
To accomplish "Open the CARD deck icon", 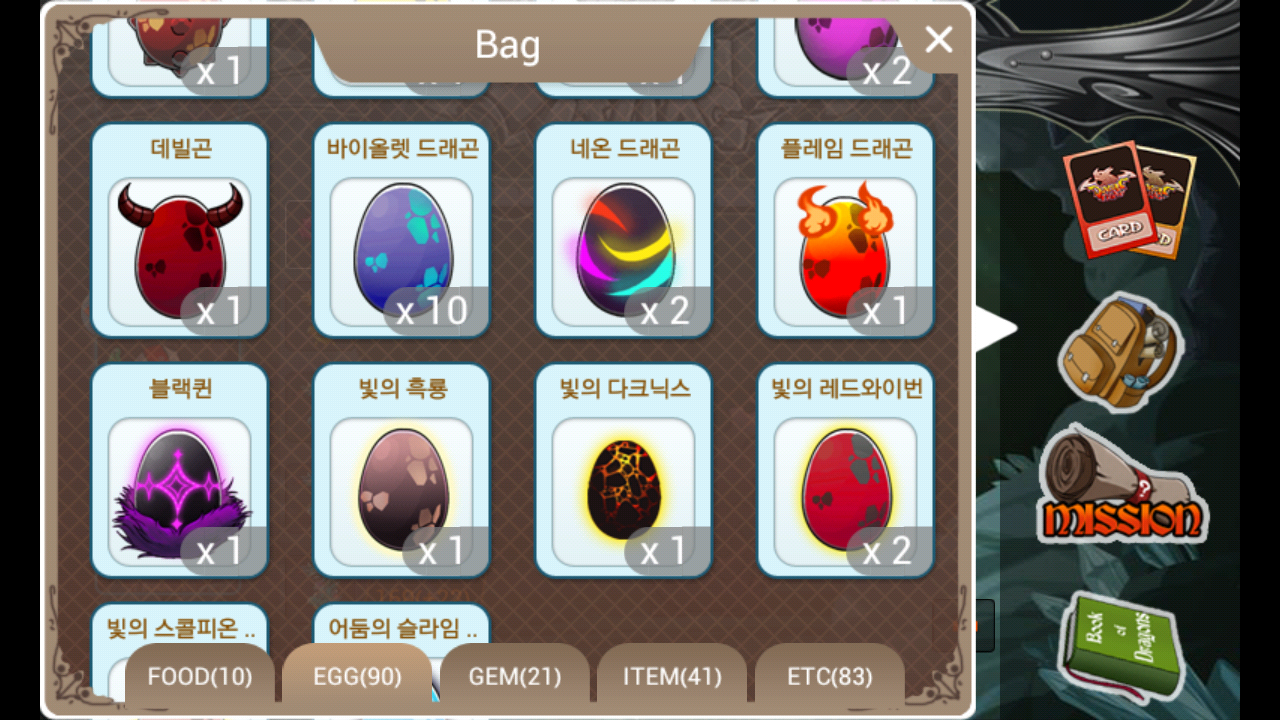I will point(1128,200).
